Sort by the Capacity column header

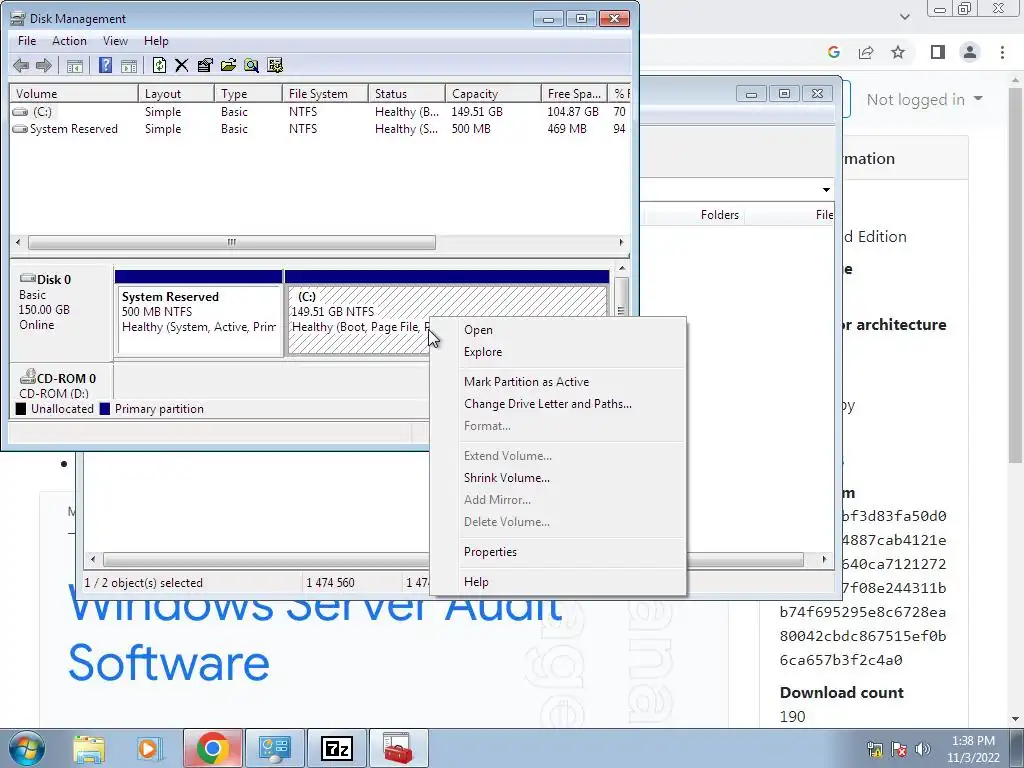[x=493, y=93]
